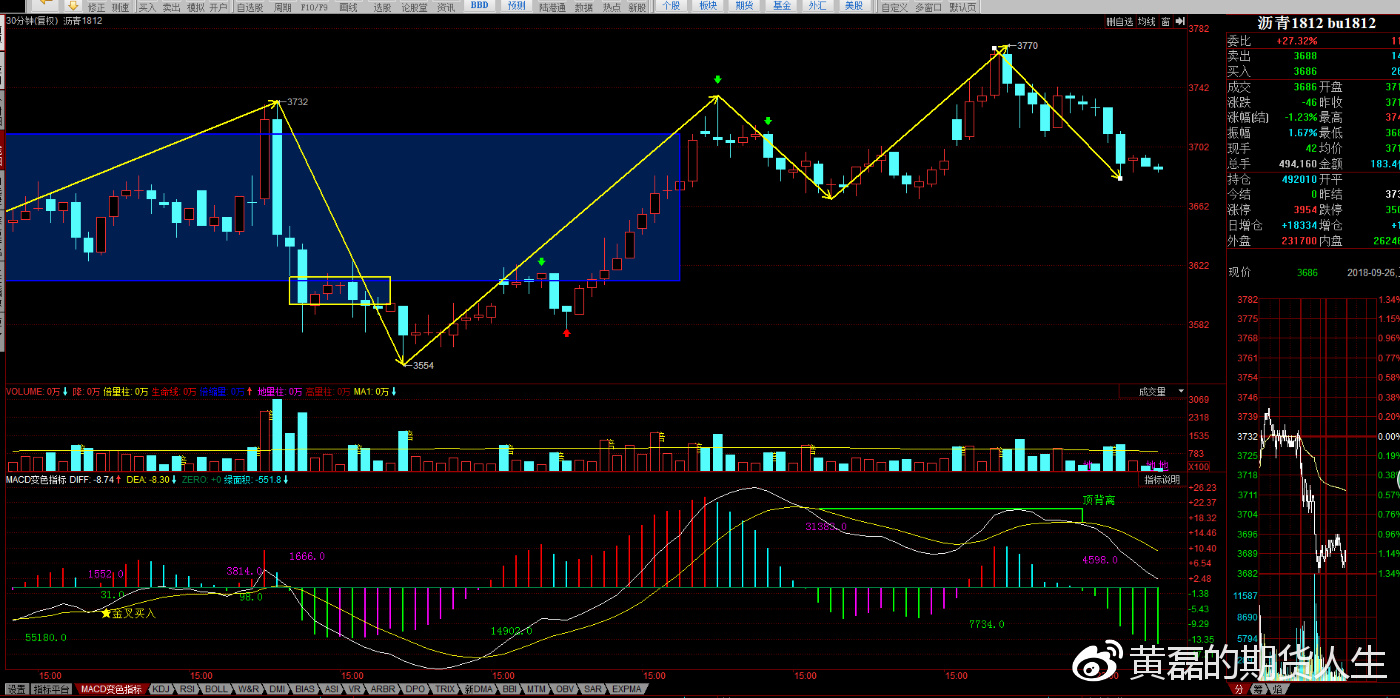Click the 删自选 remove-from-watchlist button
The width and height of the screenshot is (1400, 698).
(1120, 21)
